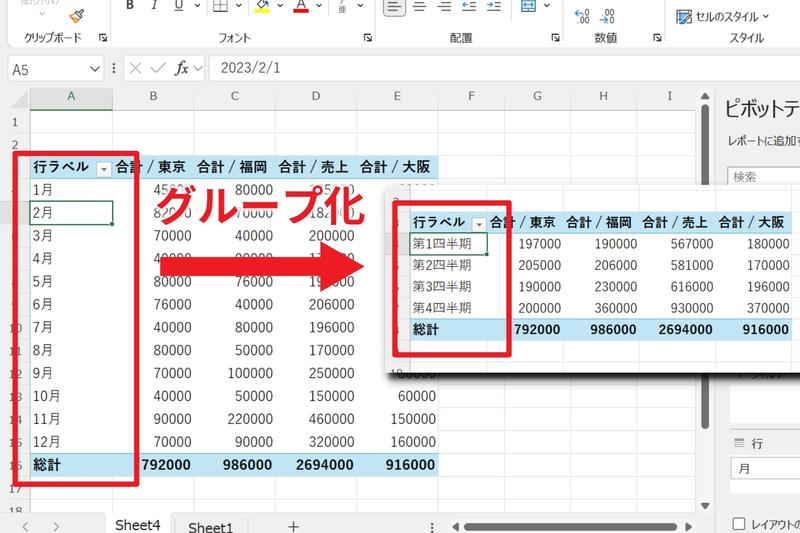Open the フォント dialog launcher

click(x=367, y=37)
